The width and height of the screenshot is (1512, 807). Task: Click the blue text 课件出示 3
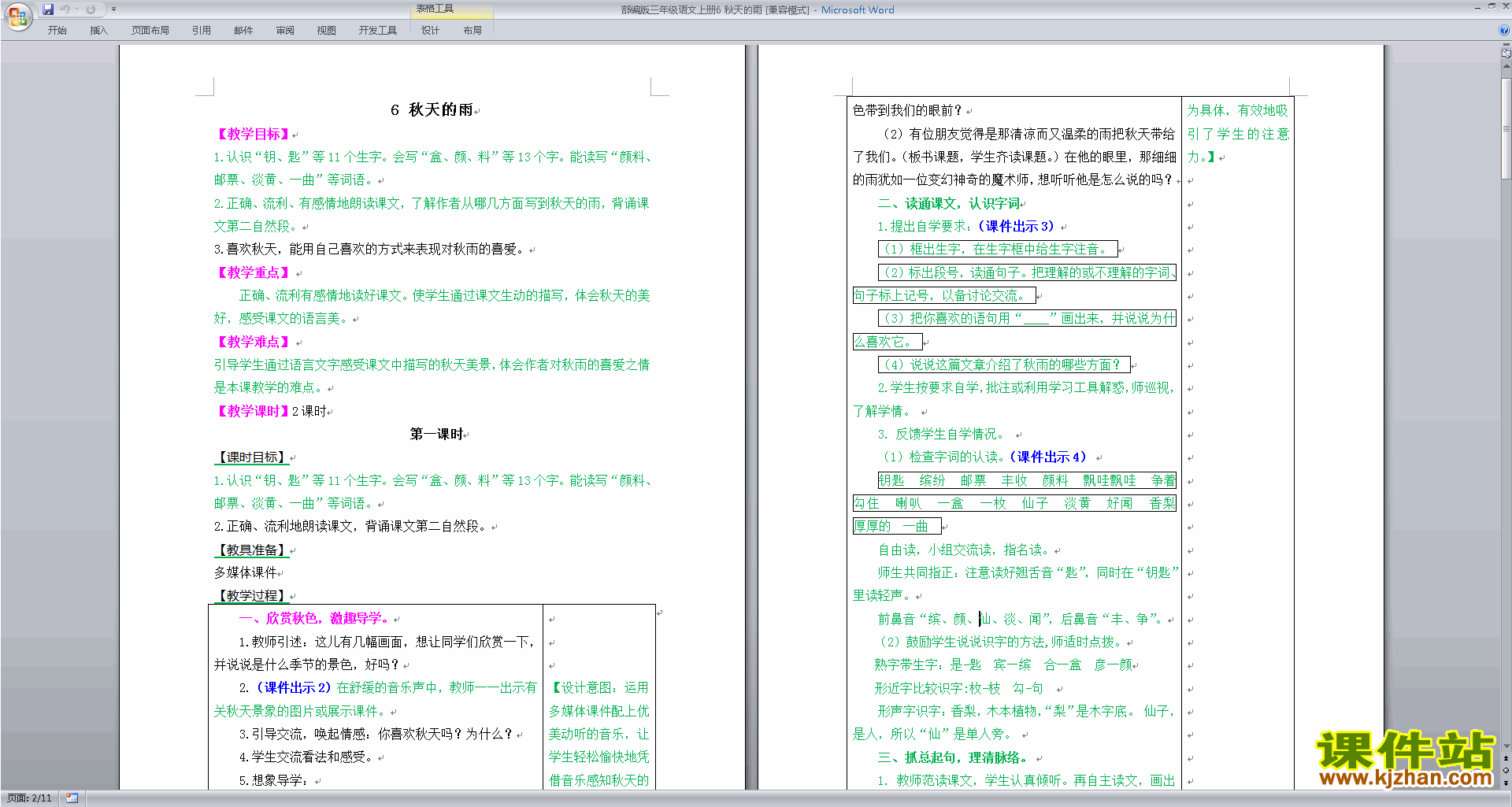click(x=1017, y=226)
